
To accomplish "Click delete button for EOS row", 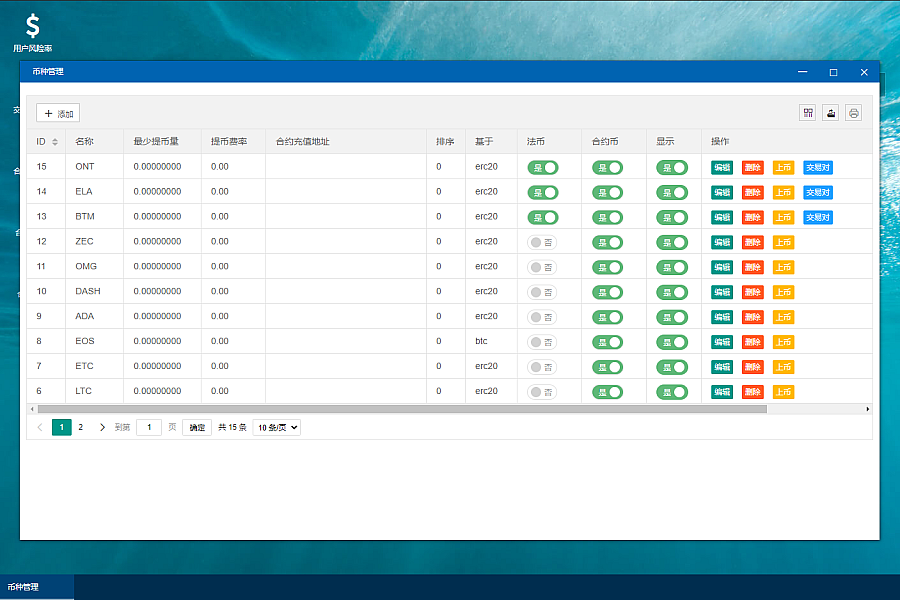I will click(752, 342).
